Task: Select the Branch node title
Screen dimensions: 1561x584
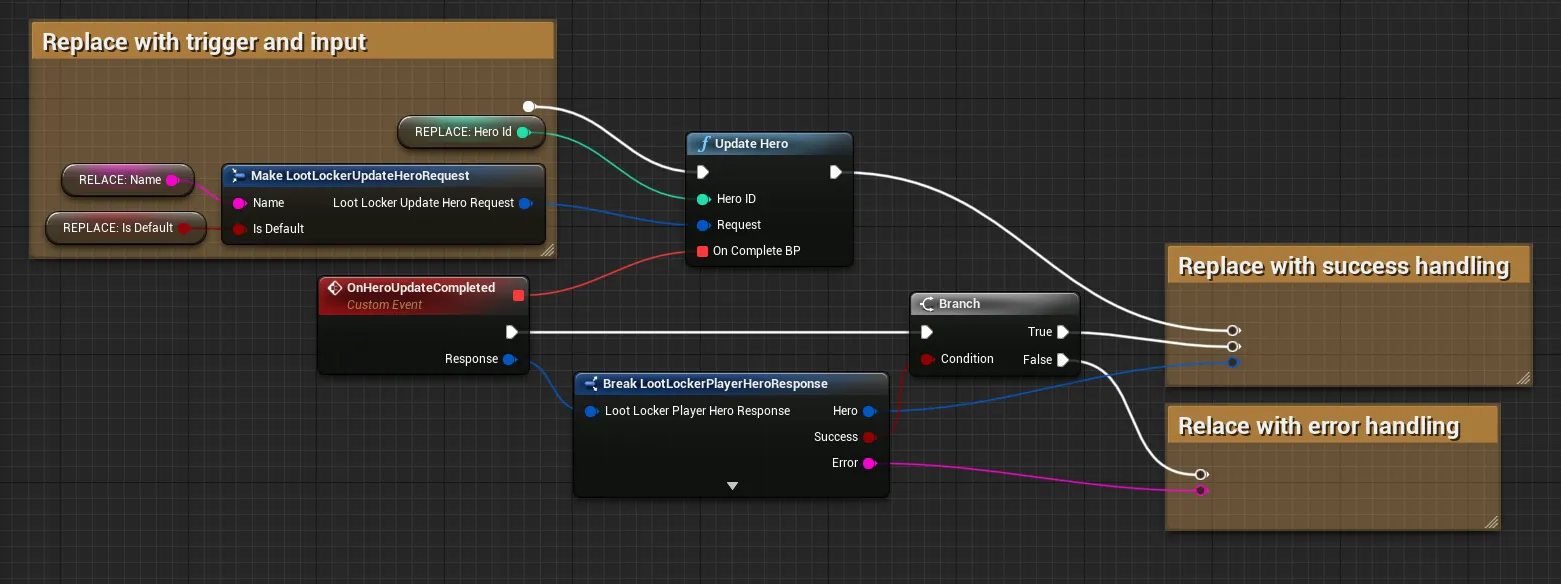Action: 959,304
